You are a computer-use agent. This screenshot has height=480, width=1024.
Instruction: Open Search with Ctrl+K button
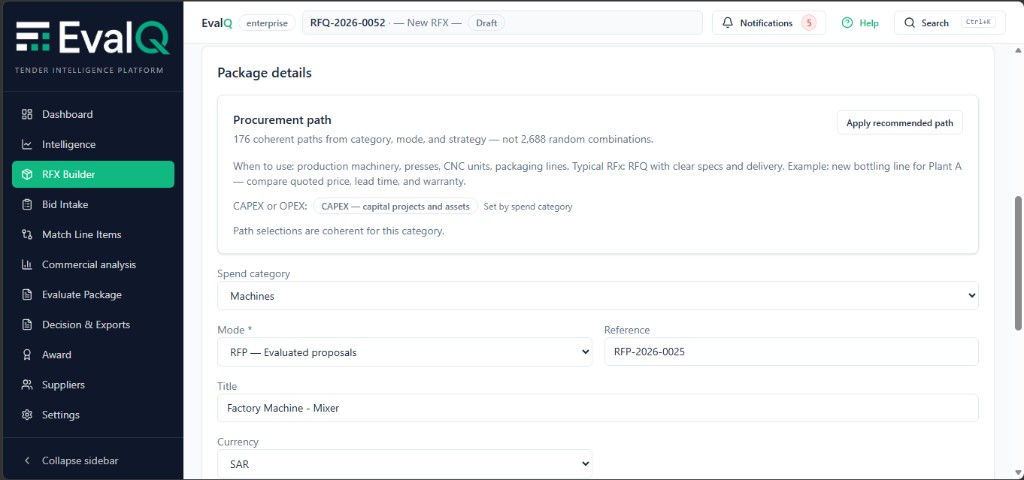950,23
